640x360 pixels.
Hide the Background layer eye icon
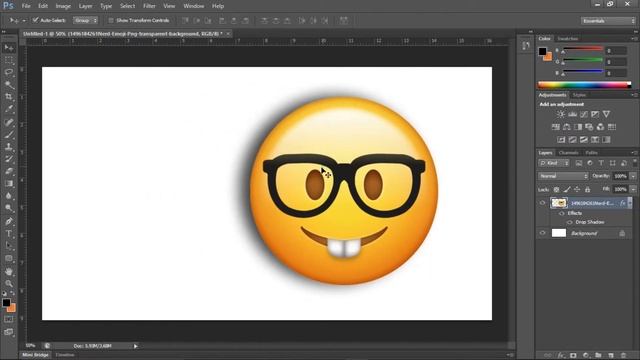point(542,233)
